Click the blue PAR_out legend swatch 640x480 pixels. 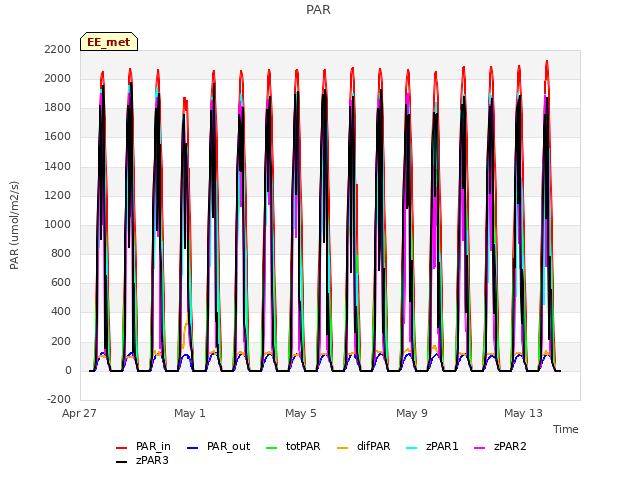point(192,448)
